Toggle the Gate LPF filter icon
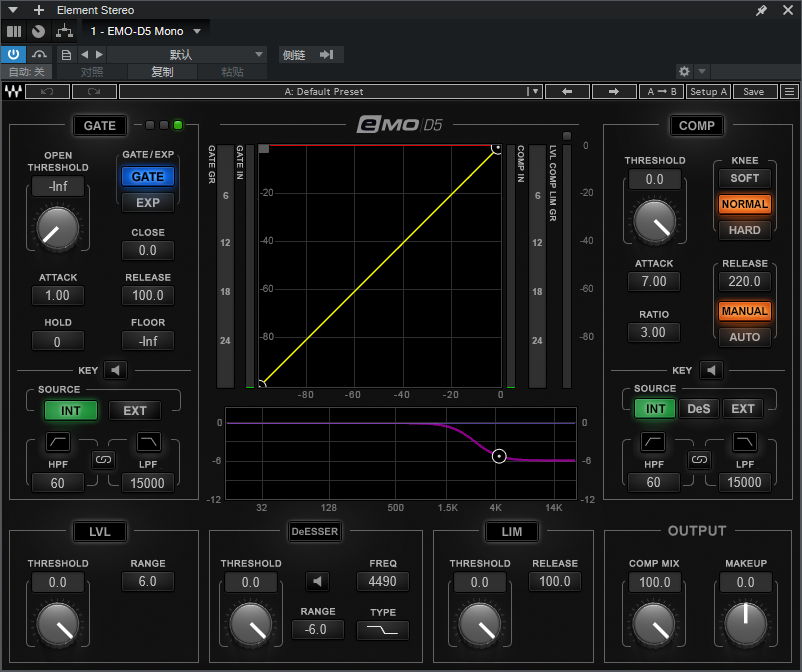Screen dimensions: 802x672 [x=148, y=441]
